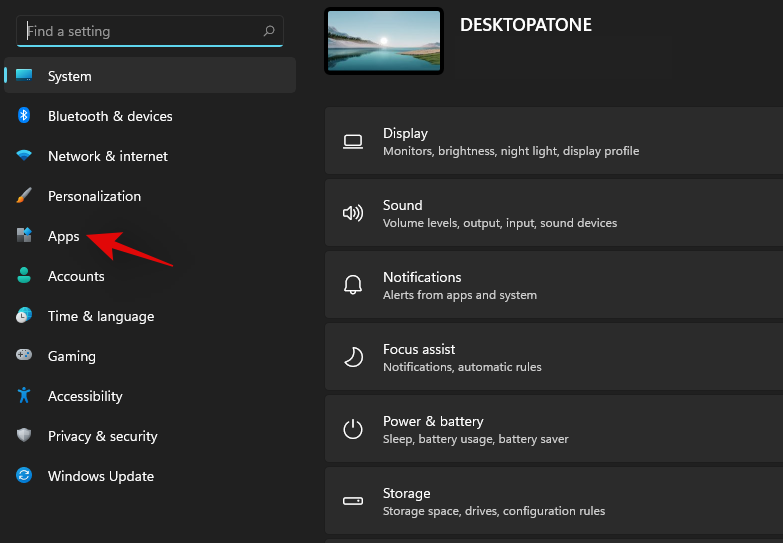The width and height of the screenshot is (783, 543).
Task: Select System in the sidebar
Action: click(70, 76)
